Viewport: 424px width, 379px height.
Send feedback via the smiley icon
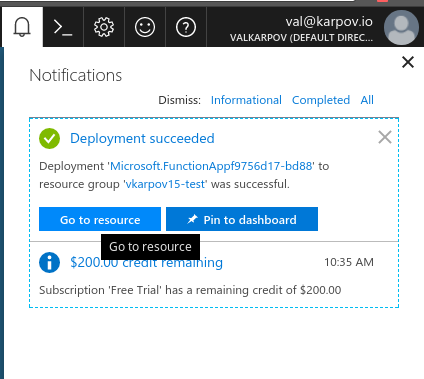(x=145, y=27)
